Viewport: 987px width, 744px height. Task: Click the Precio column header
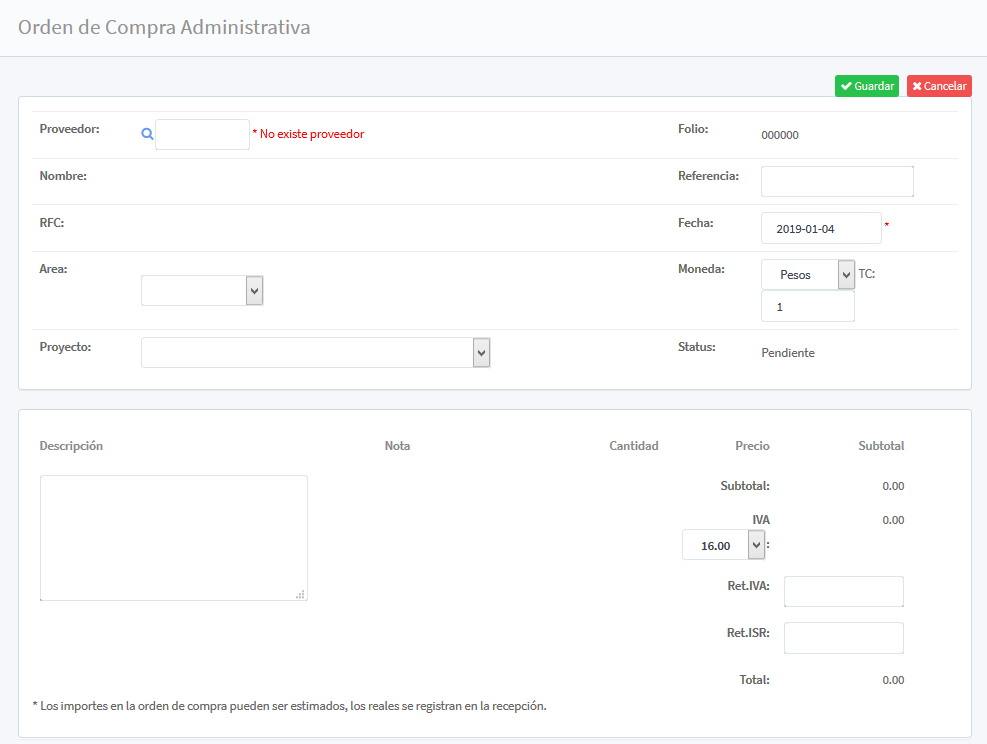(752, 446)
